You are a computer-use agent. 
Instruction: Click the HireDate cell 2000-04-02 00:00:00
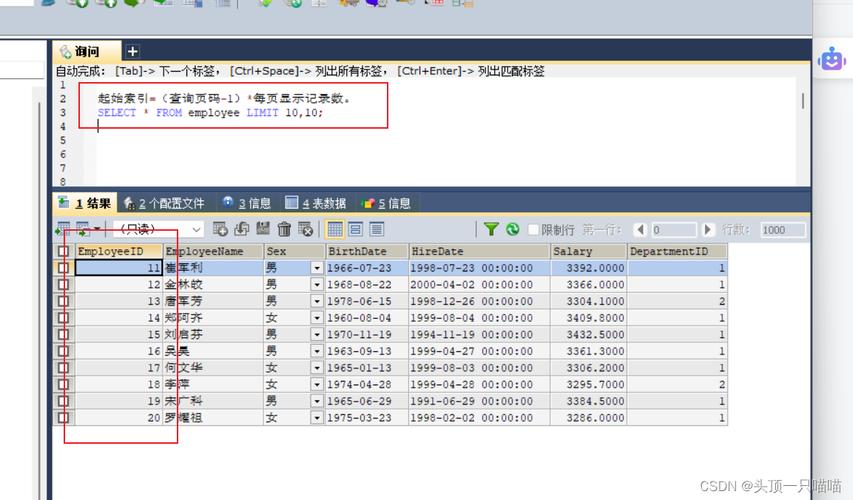(479, 285)
